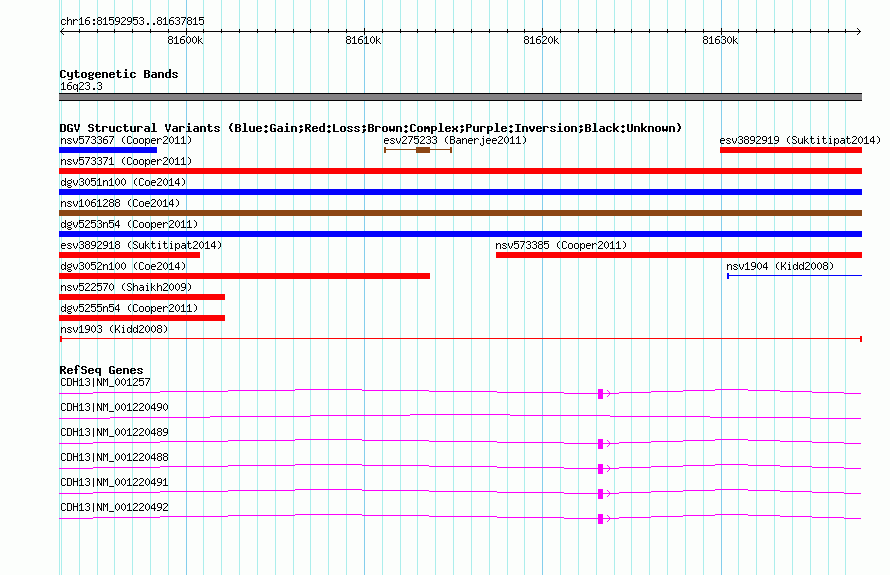Click the red esv3892918 loss bar
This screenshot has width=890, height=575.
click(129, 255)
